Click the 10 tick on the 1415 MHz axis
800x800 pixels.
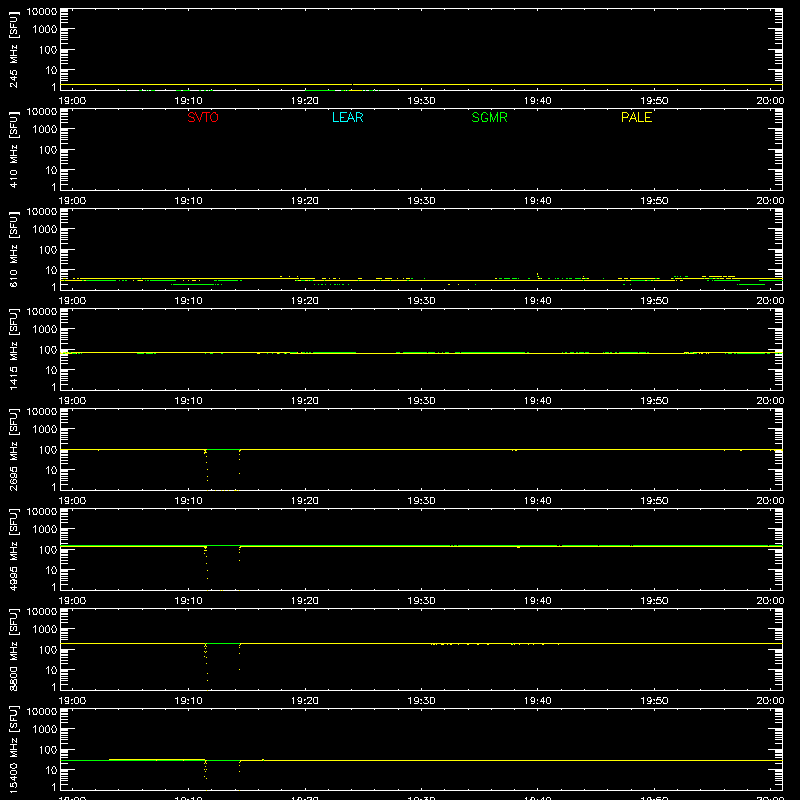(x=51, y=370)
